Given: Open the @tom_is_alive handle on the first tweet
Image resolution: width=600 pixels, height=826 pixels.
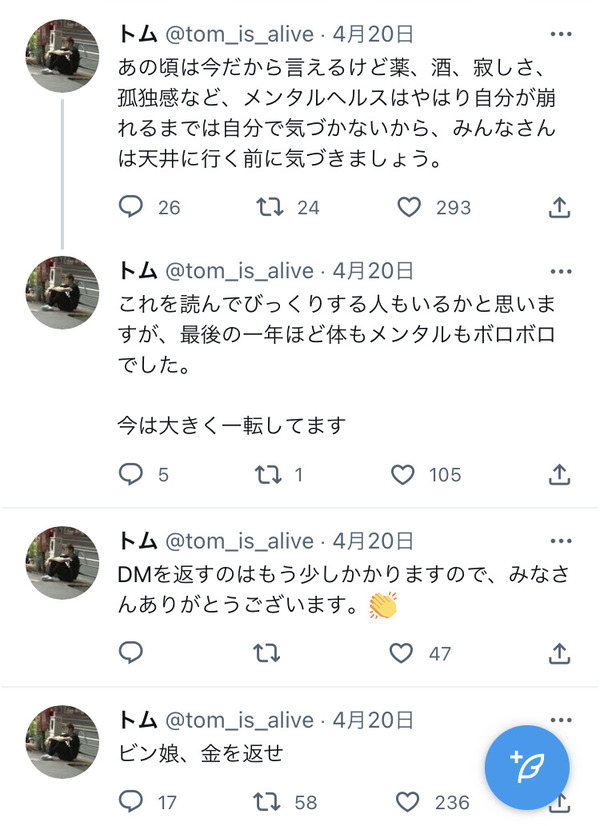Looking at the screenshot, I should (238, 34).
